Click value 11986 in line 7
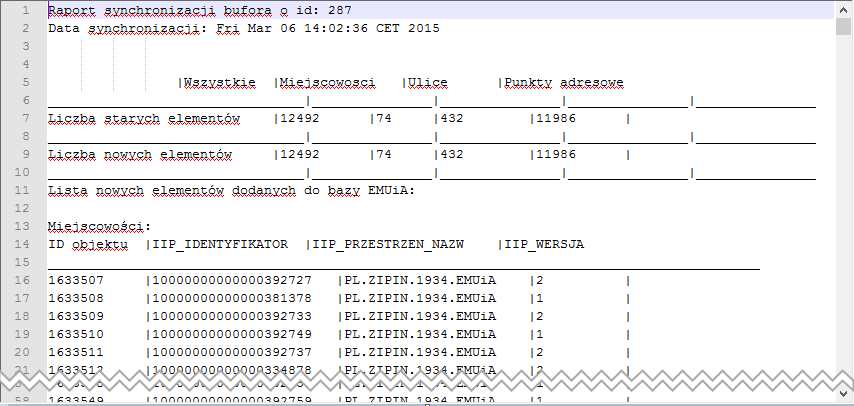 pyautogui.click(x=557, y=118)
